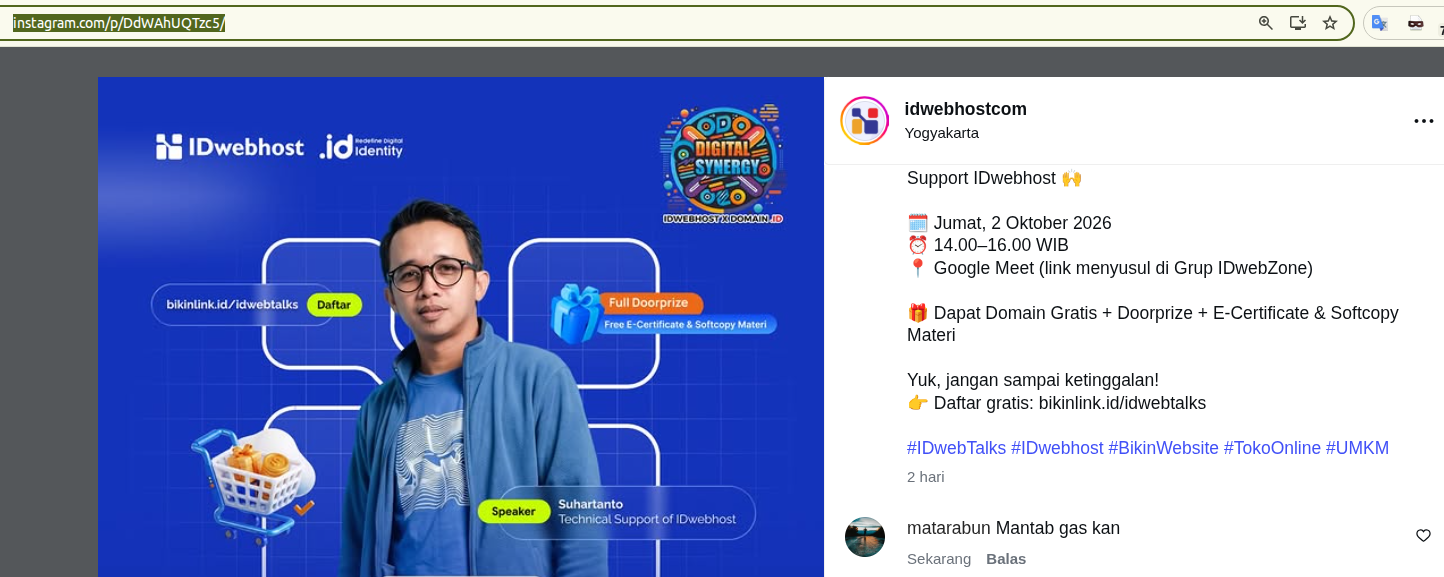Click the incognito glasses extension icon
The height and width of the screenshot is (577, 1444).
pyautogui.click(x=1415, y=23)
